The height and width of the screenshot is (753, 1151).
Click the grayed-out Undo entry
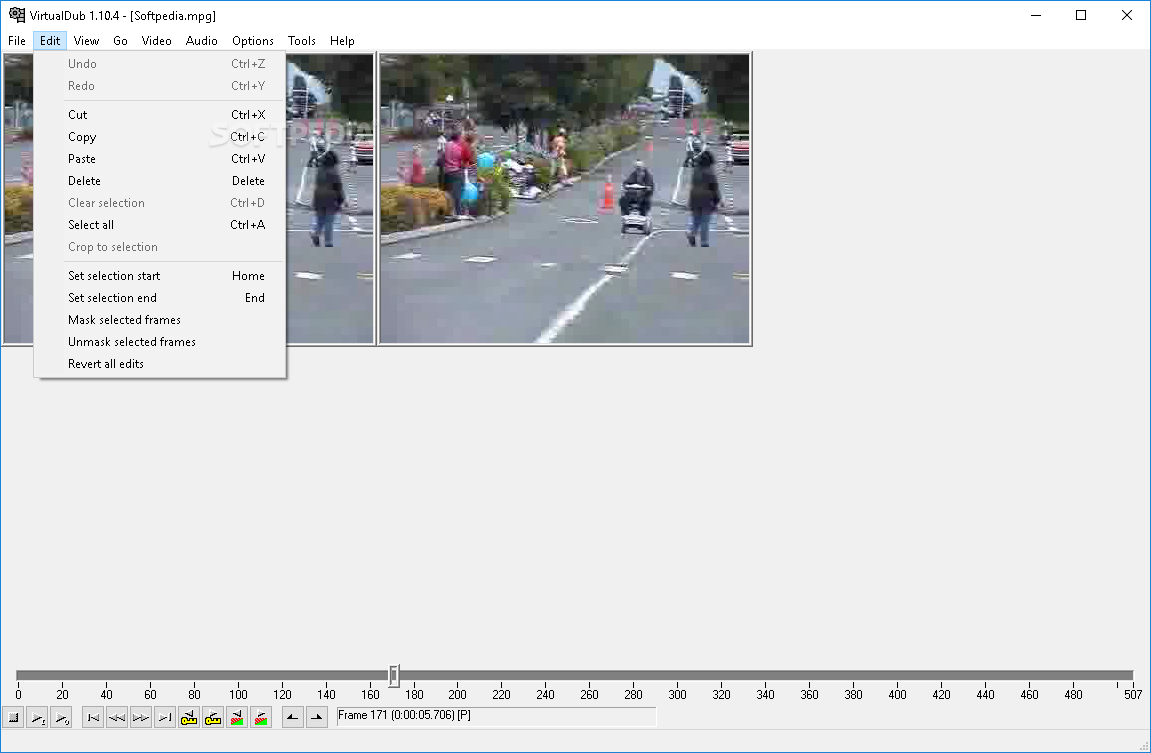pos(160,64)
